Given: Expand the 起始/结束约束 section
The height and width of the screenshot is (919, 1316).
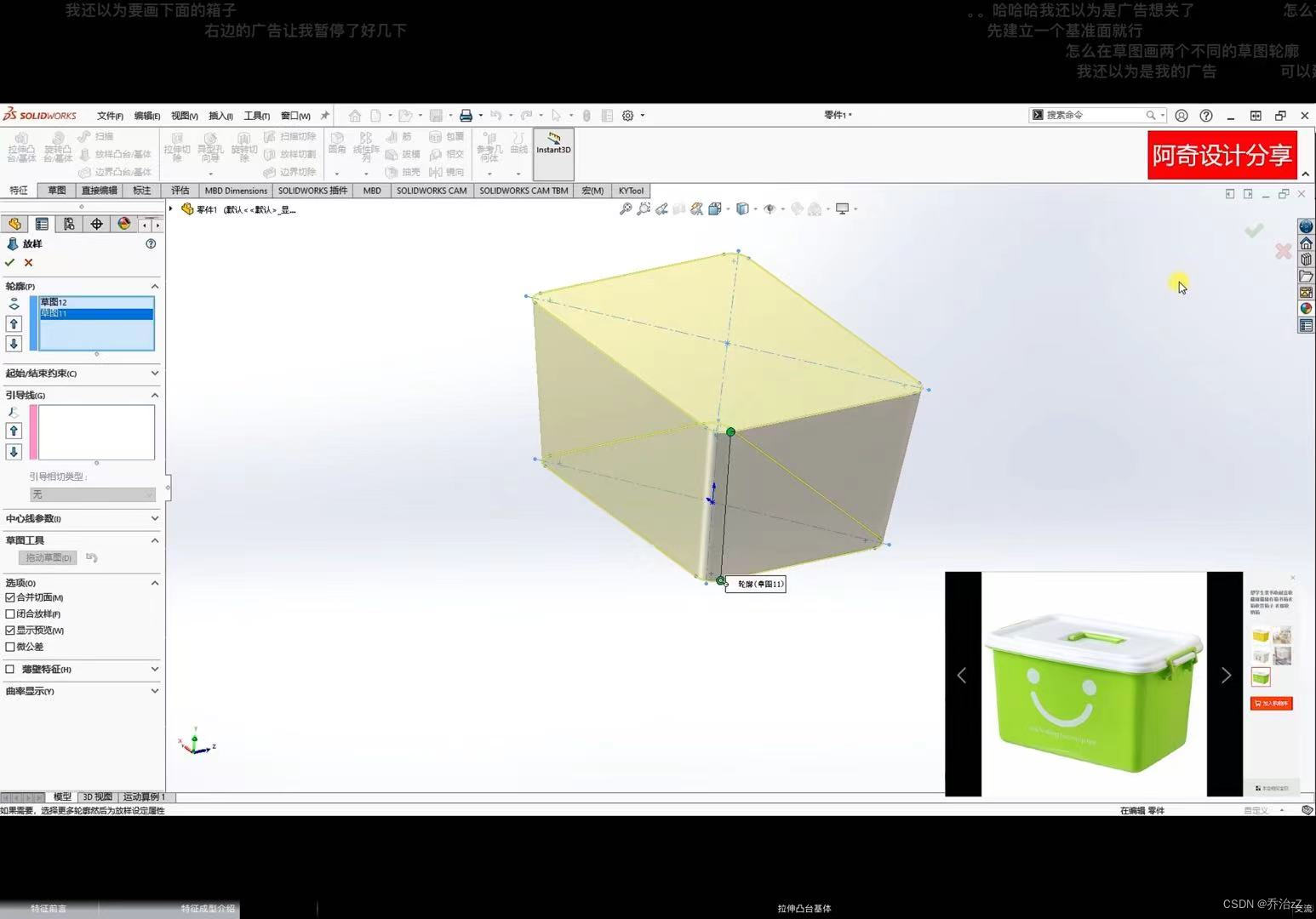Looking at the screenshot, I should pos(154,373).
